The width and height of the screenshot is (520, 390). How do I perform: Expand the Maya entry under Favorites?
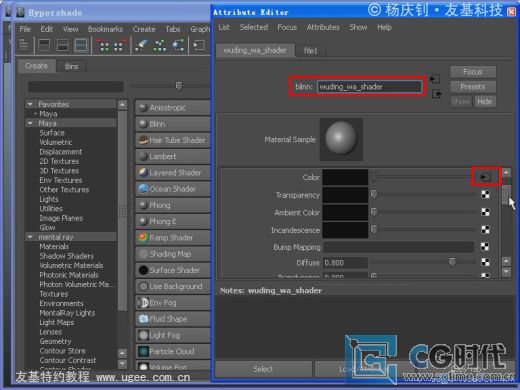tap(35, 114)
